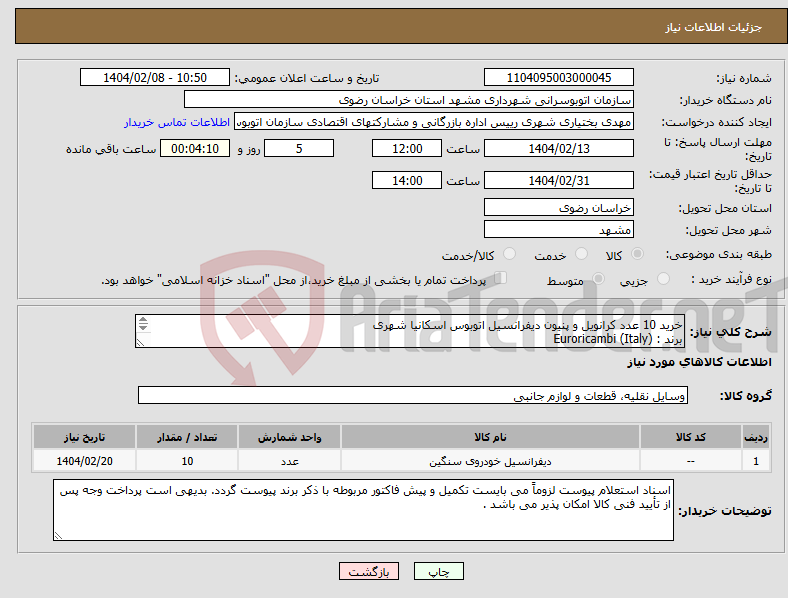
Task: Click the buyer organization name field
Action: click(409, 99)
